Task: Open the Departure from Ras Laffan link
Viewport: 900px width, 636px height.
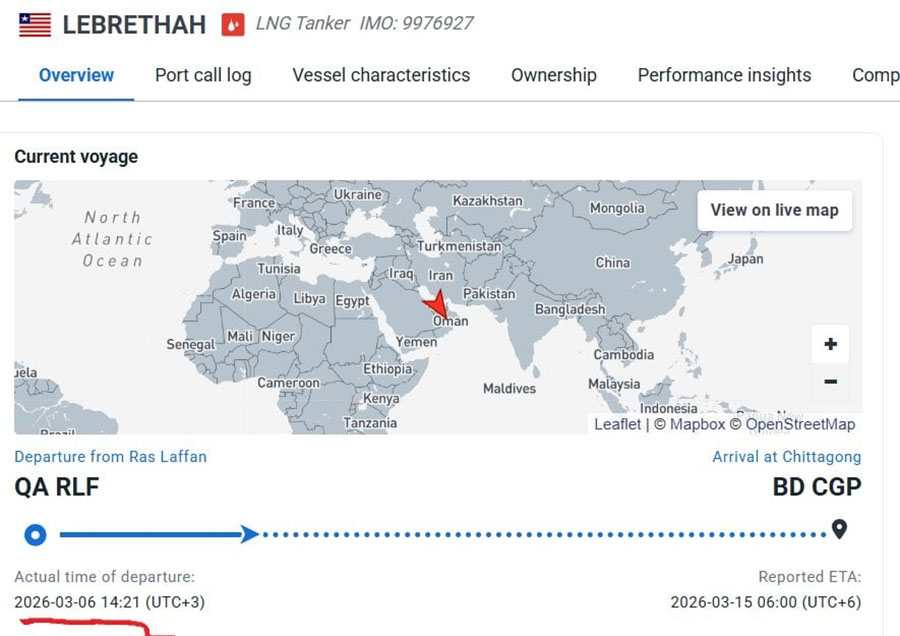Action: (x=110, y=457)
